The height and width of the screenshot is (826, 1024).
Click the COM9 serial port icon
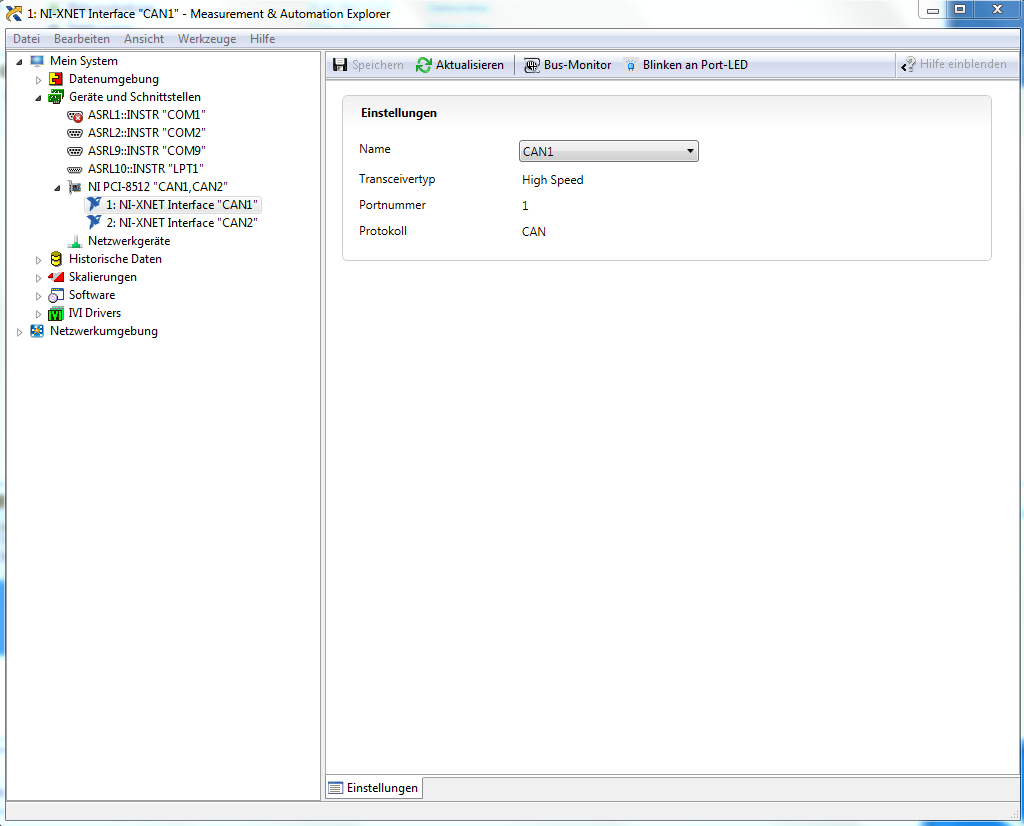pyautogui.click(x=75, y=151)
